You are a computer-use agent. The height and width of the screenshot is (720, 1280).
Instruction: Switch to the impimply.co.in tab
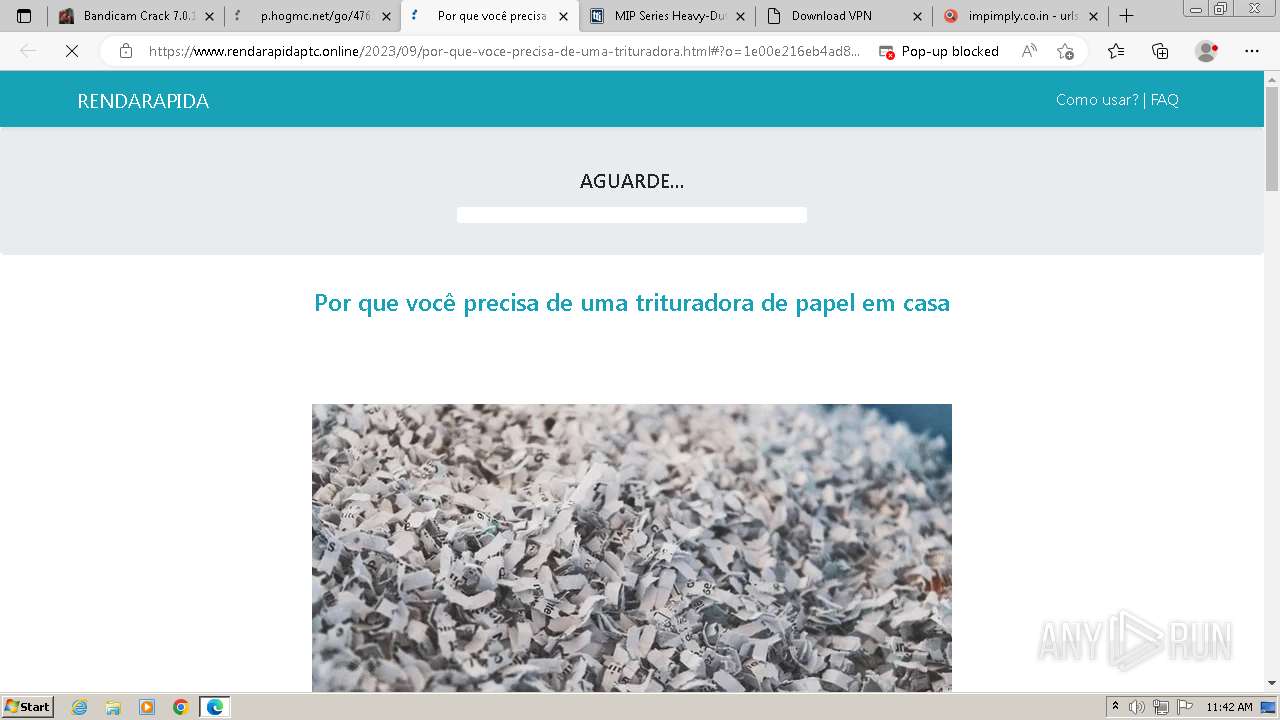[x=1021, y=16]
